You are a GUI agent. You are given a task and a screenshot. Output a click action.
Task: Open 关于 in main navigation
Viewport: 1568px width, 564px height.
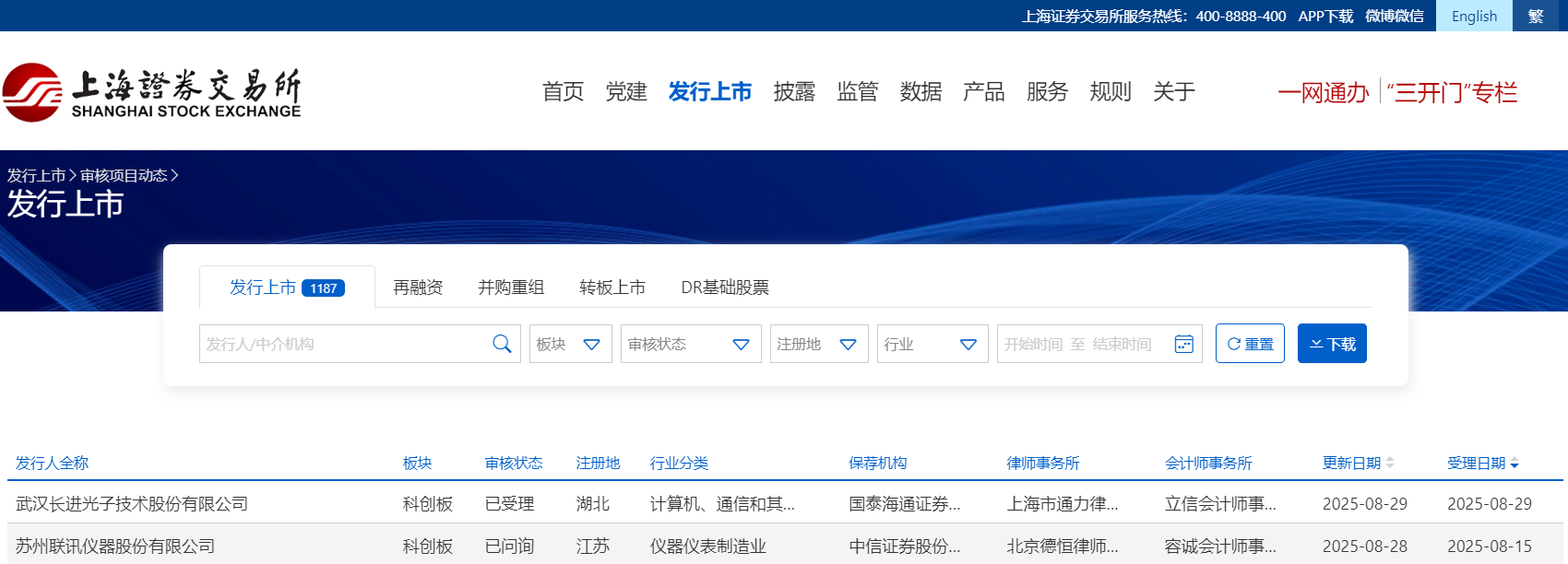coord(1174,92)
